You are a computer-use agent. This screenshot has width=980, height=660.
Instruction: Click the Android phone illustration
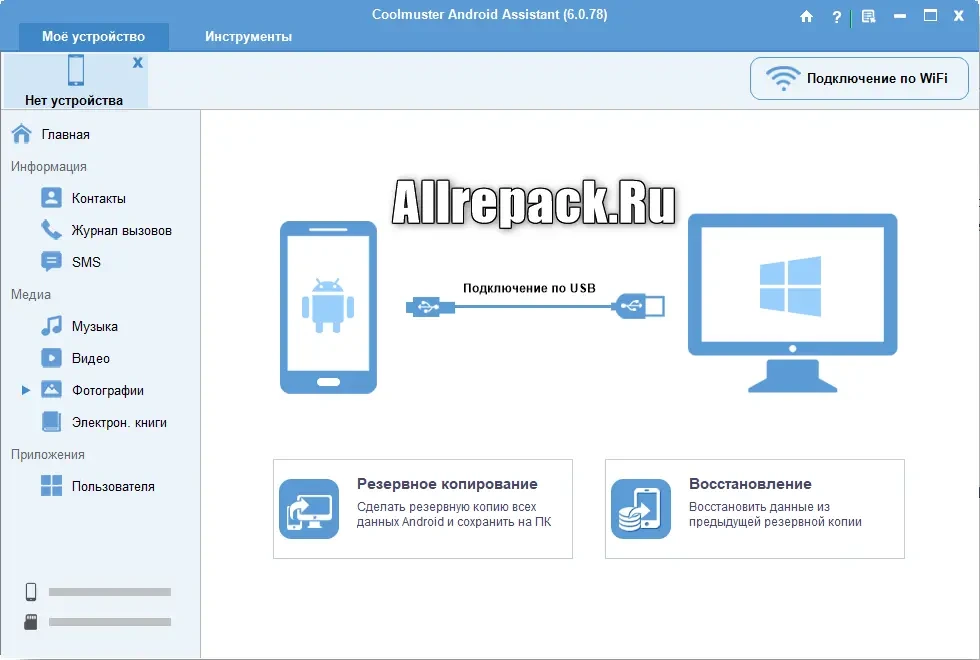(328, 307)
